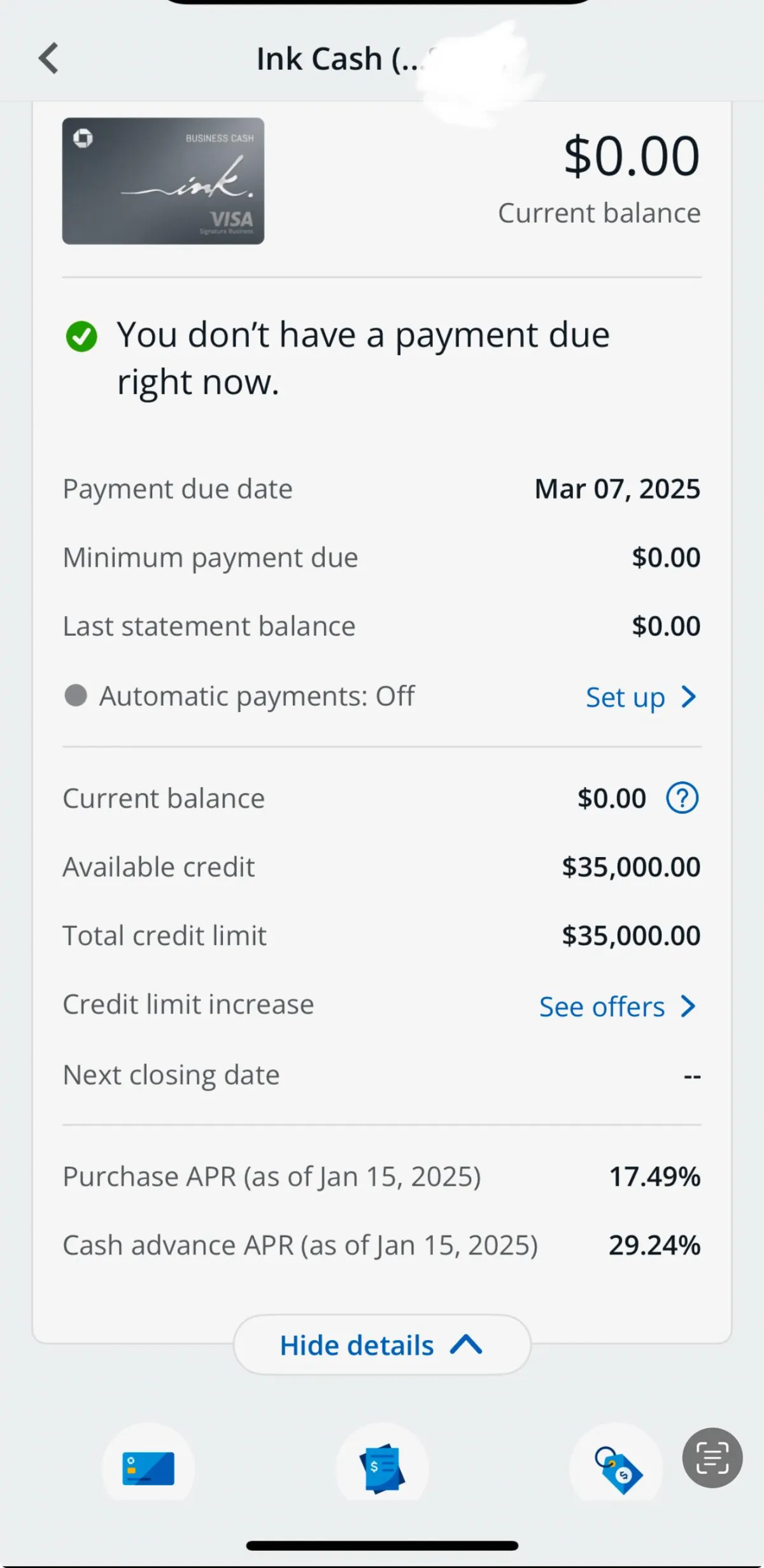Tap the Automatic payments: Off label
Image resolution: width=764 pixels, height=1568 pixels.
257,696
